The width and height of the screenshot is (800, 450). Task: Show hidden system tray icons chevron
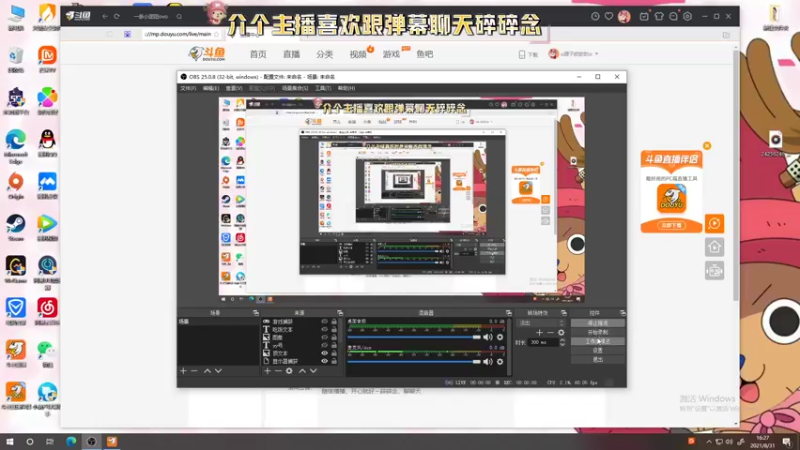(709, 442)
